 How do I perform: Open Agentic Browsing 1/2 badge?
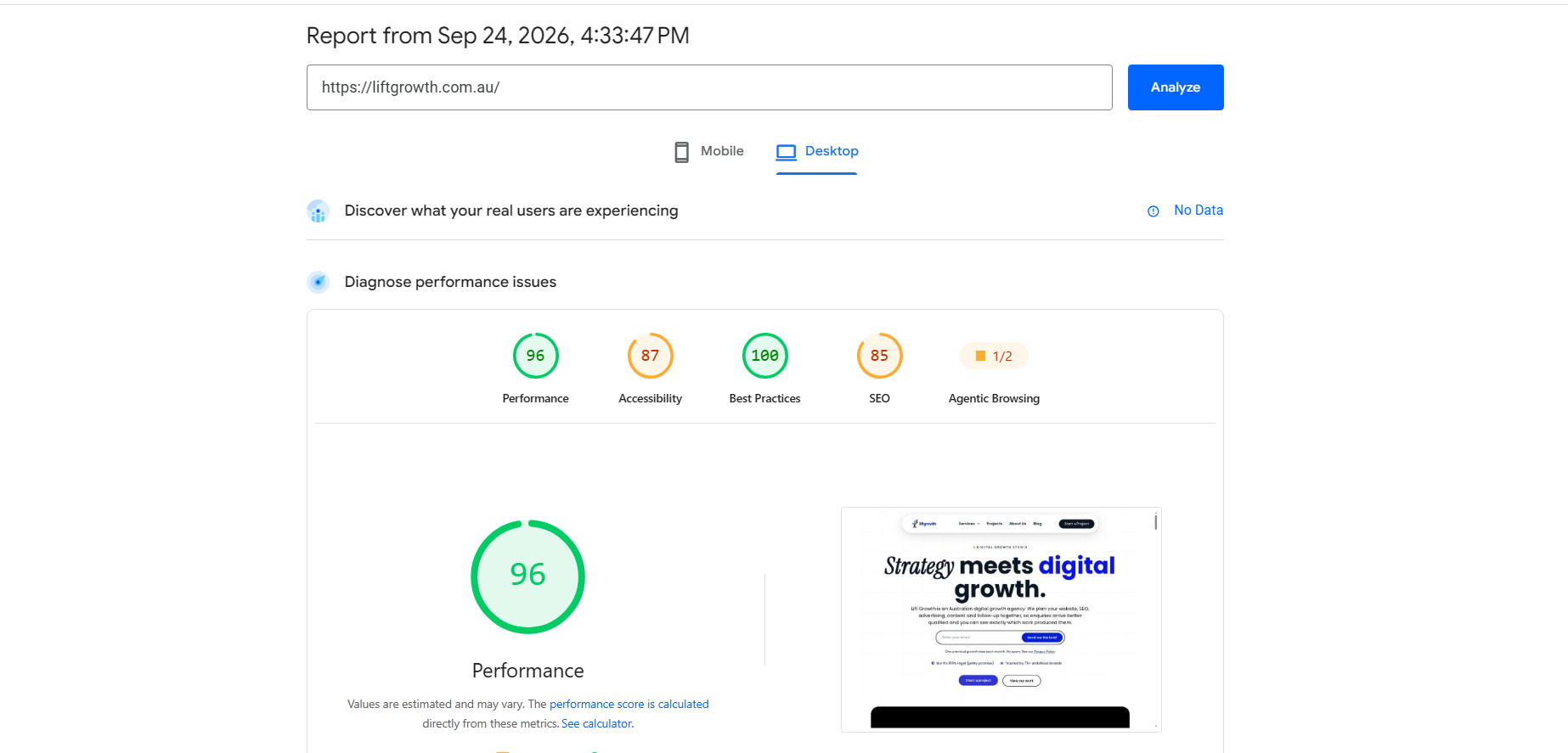pos(994,357)
